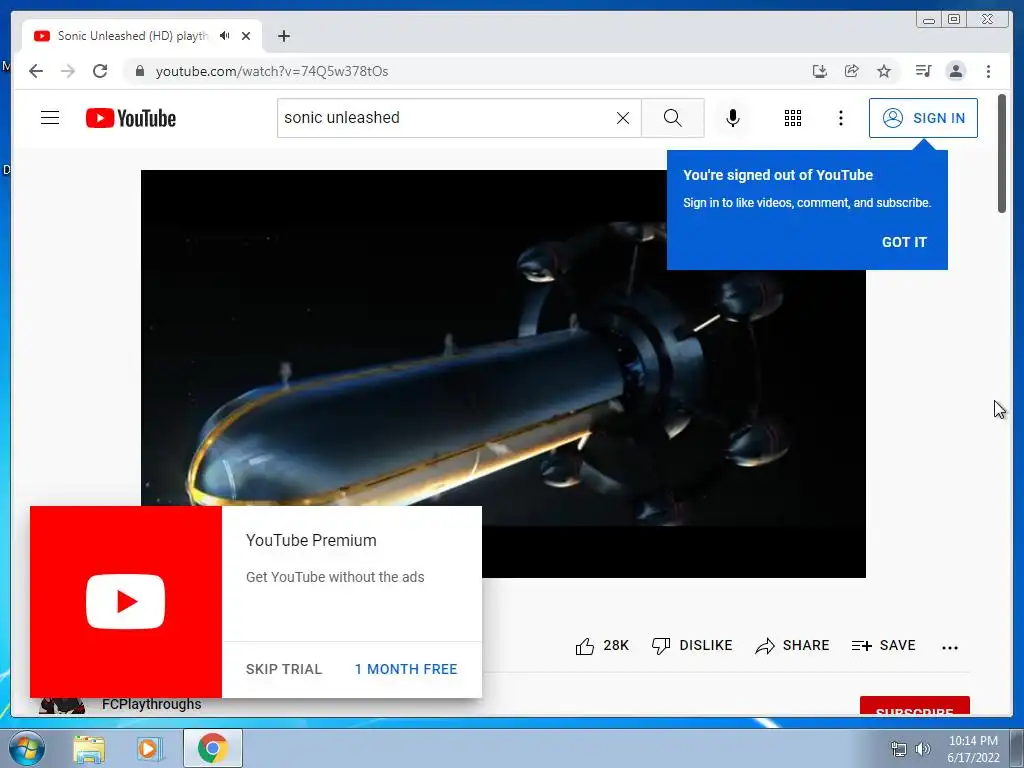Open the Windows Start orb
The width and height of the screenshot is (1024, 768).
[x=27, y=748]
